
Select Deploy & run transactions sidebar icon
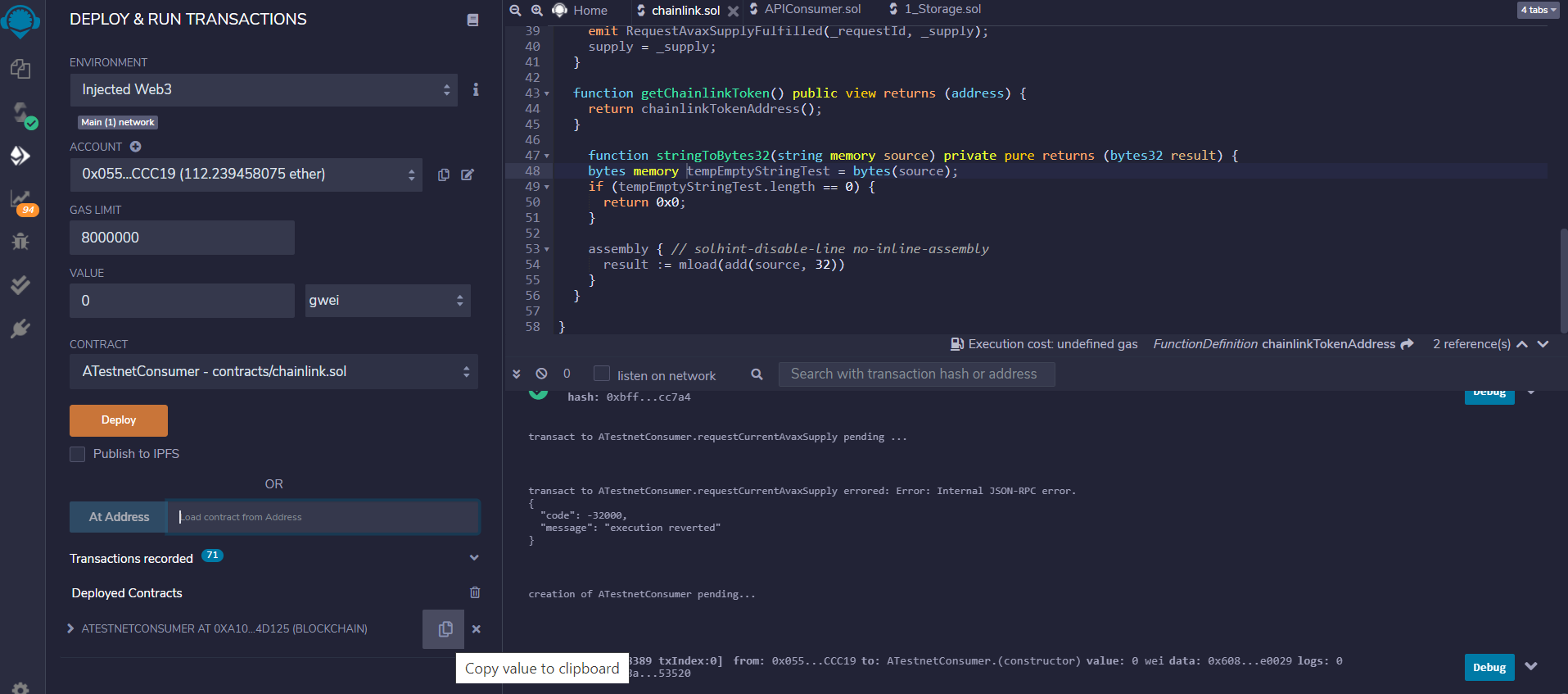(x=20, y=156)
